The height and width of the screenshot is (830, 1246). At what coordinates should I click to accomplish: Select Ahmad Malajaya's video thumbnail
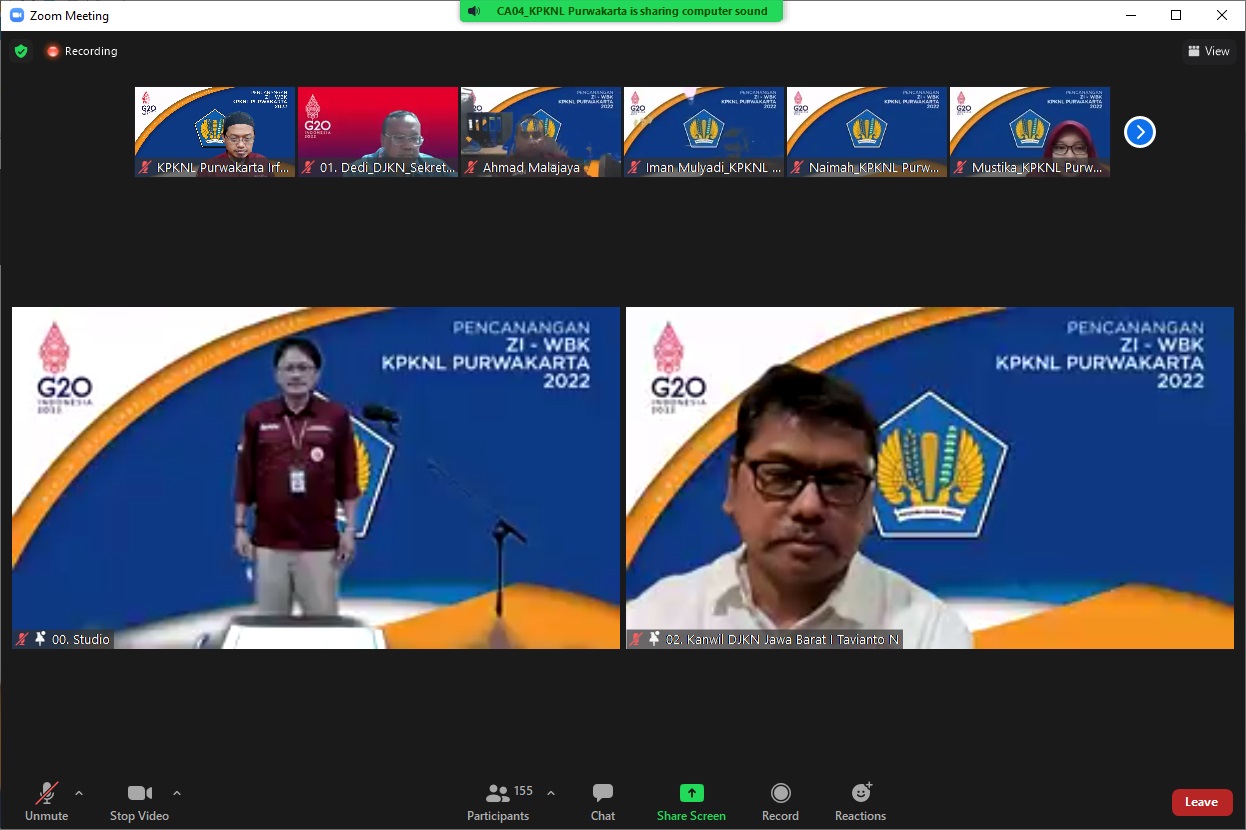point(541,132)
